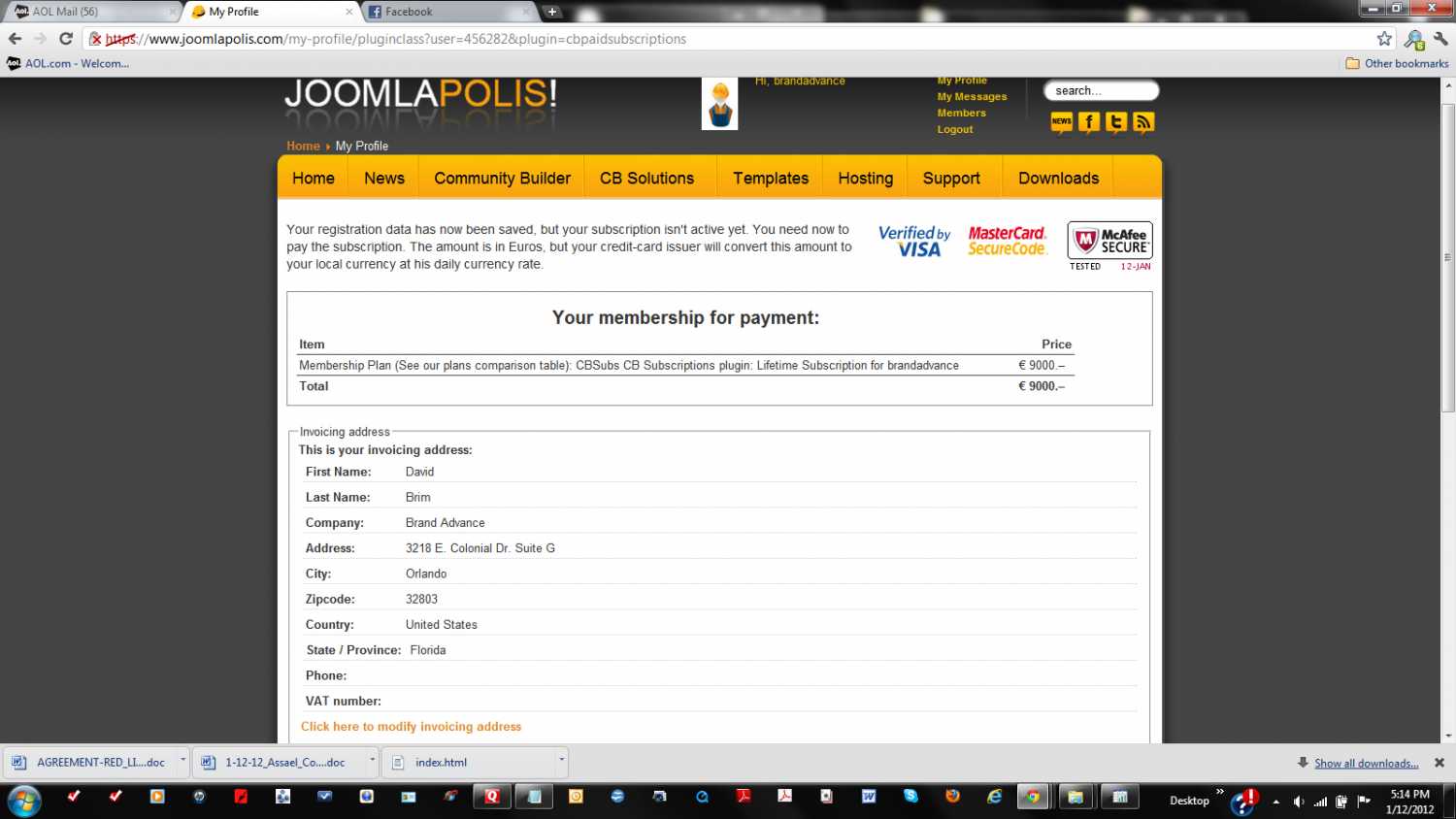Open the RSS feed icon
The height and width of the screenshot is (819, 1456).
1143,122
